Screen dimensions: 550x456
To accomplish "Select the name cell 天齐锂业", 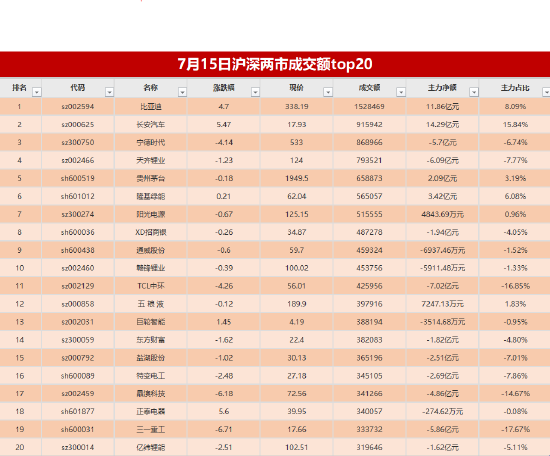I will (x=151, y=160).
